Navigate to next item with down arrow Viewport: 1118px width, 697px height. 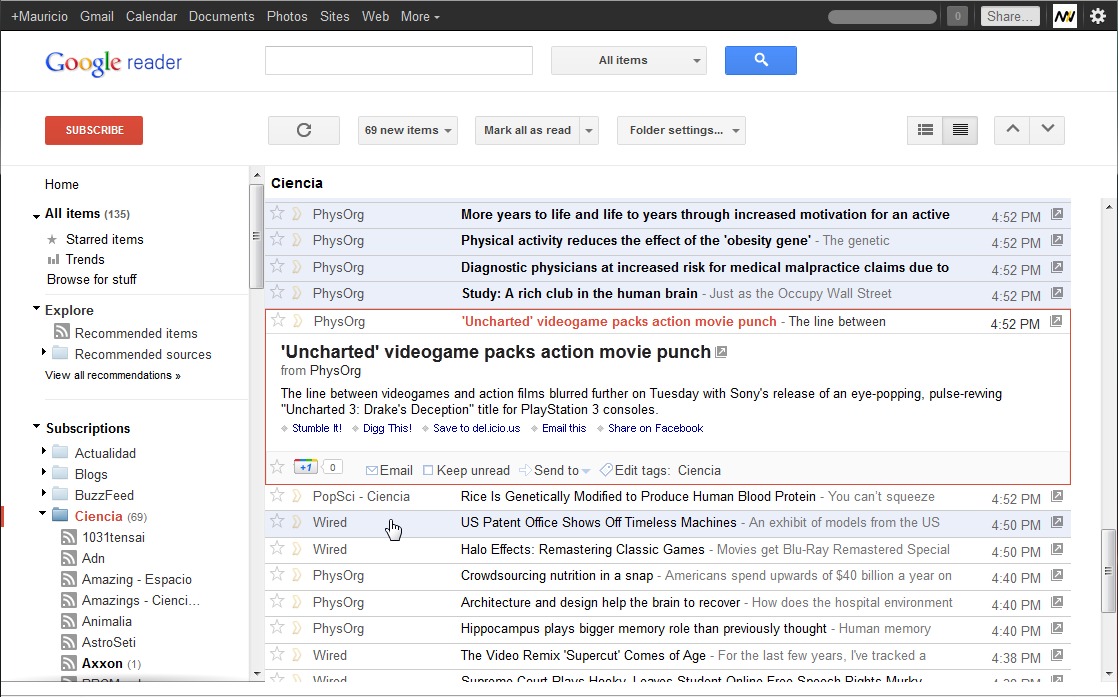1047,129
